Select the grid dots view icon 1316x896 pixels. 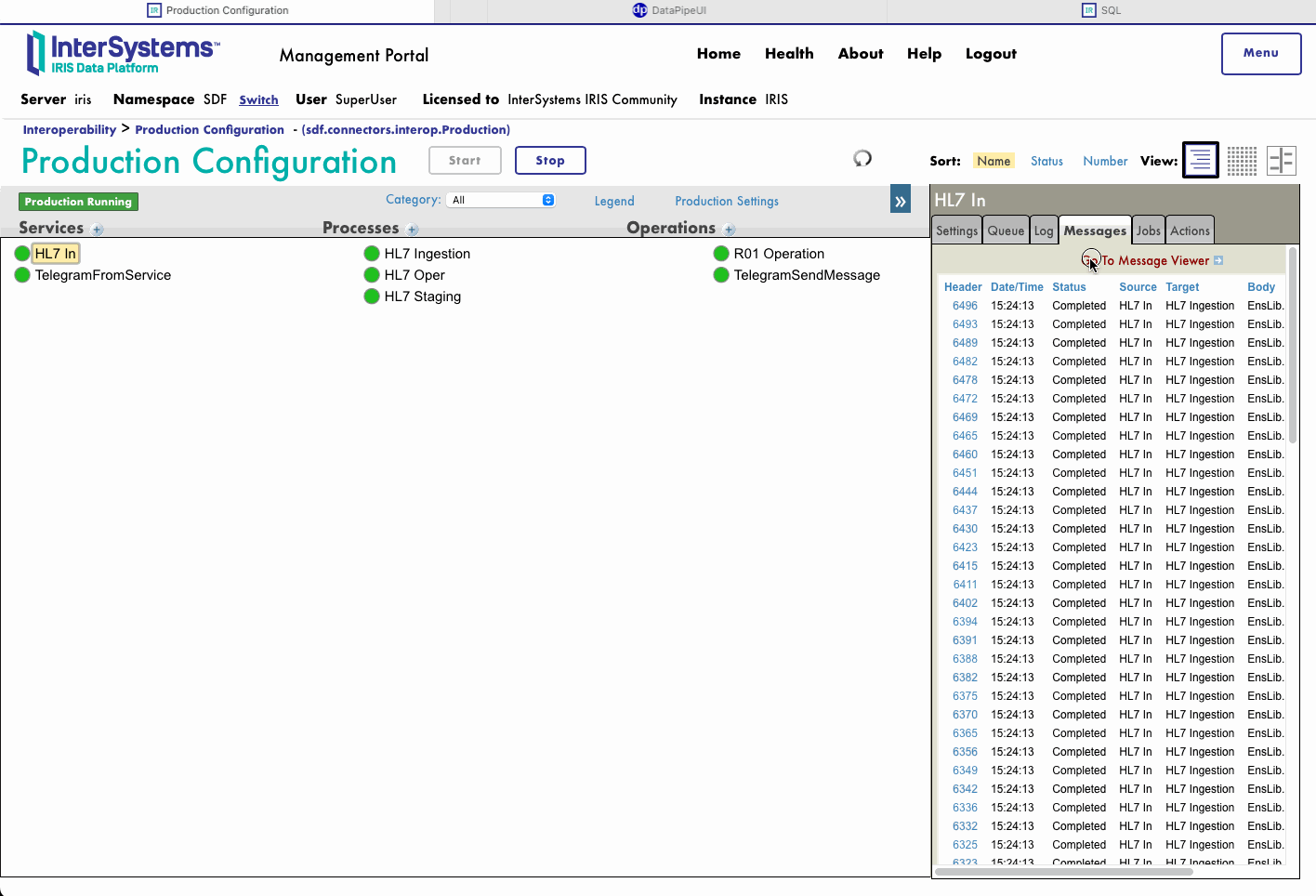click(x=1242, y=160)
